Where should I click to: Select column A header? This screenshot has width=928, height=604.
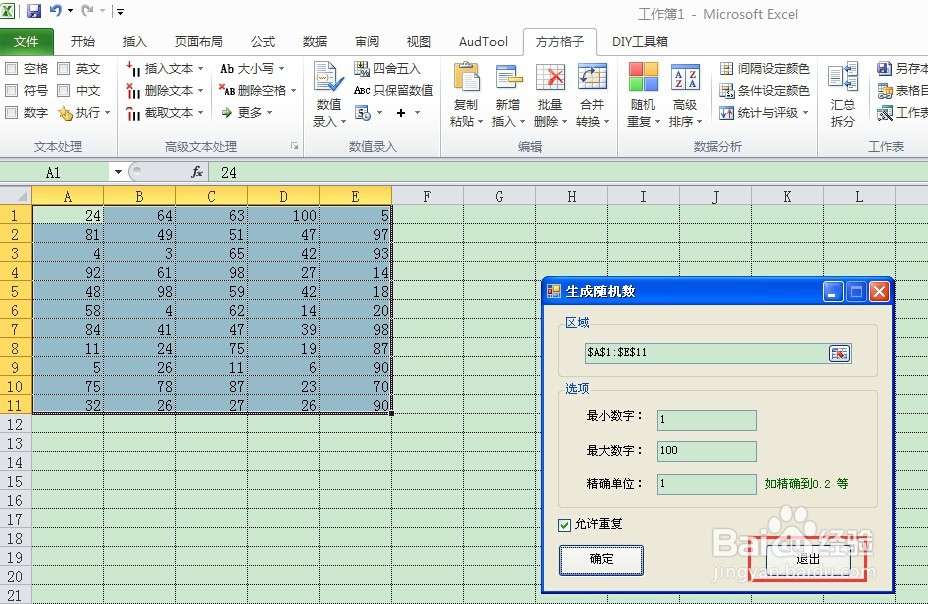pos(67,196)
